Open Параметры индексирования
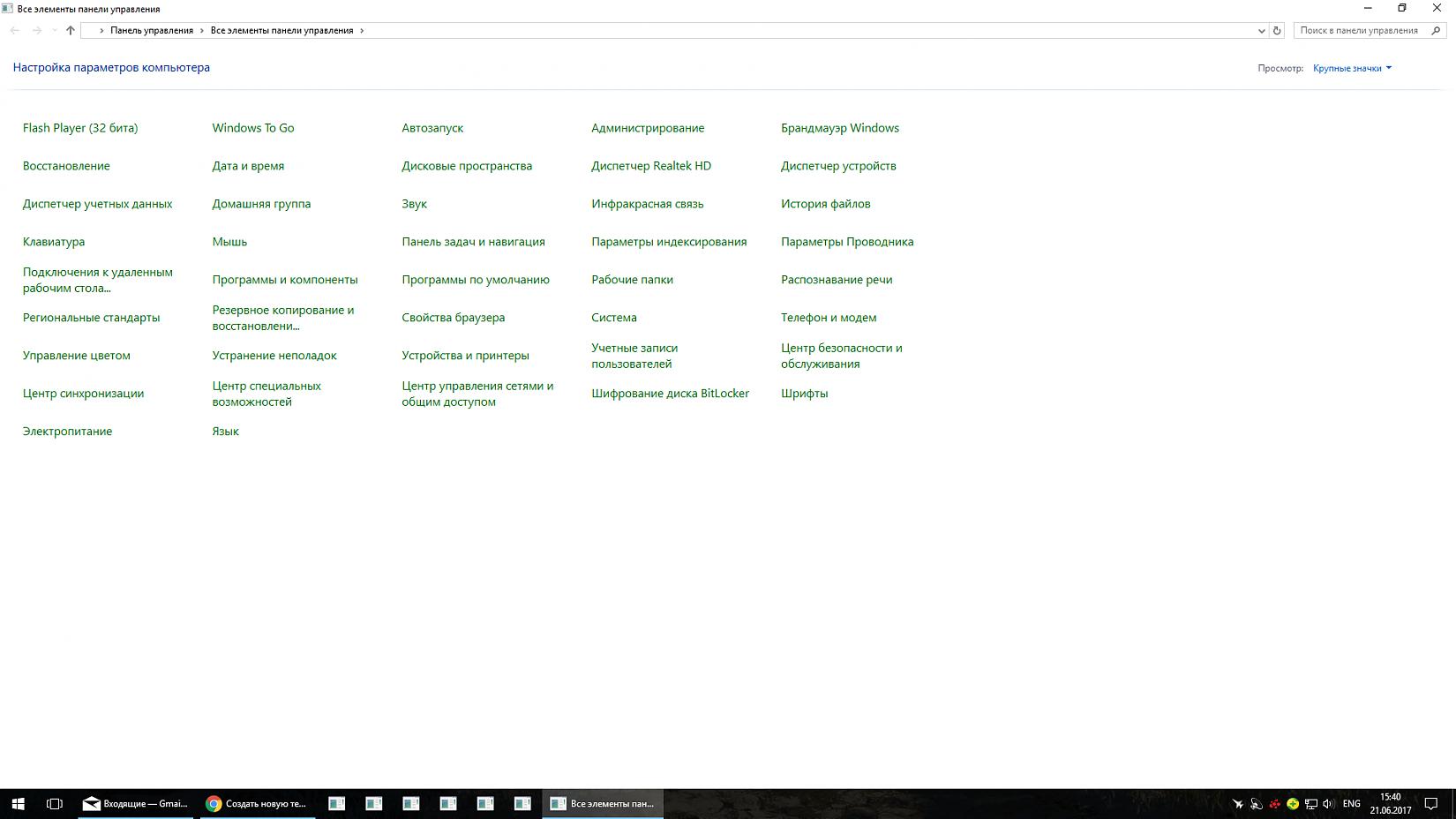 tap(669, 242)
